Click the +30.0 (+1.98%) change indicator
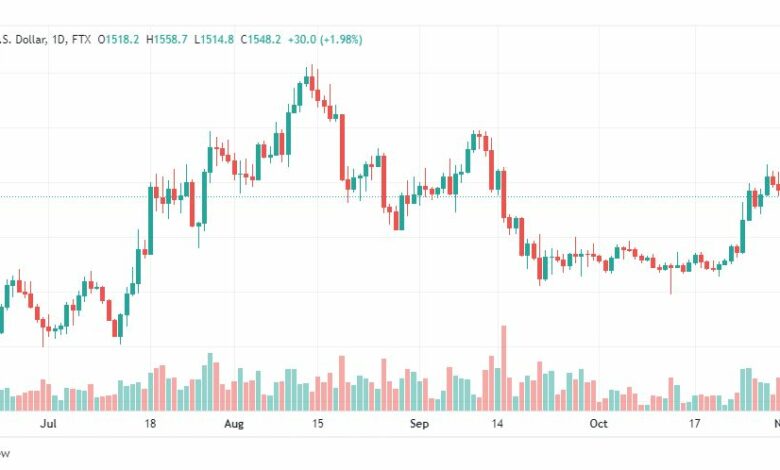The image size is (780, 470). (325, 39)
